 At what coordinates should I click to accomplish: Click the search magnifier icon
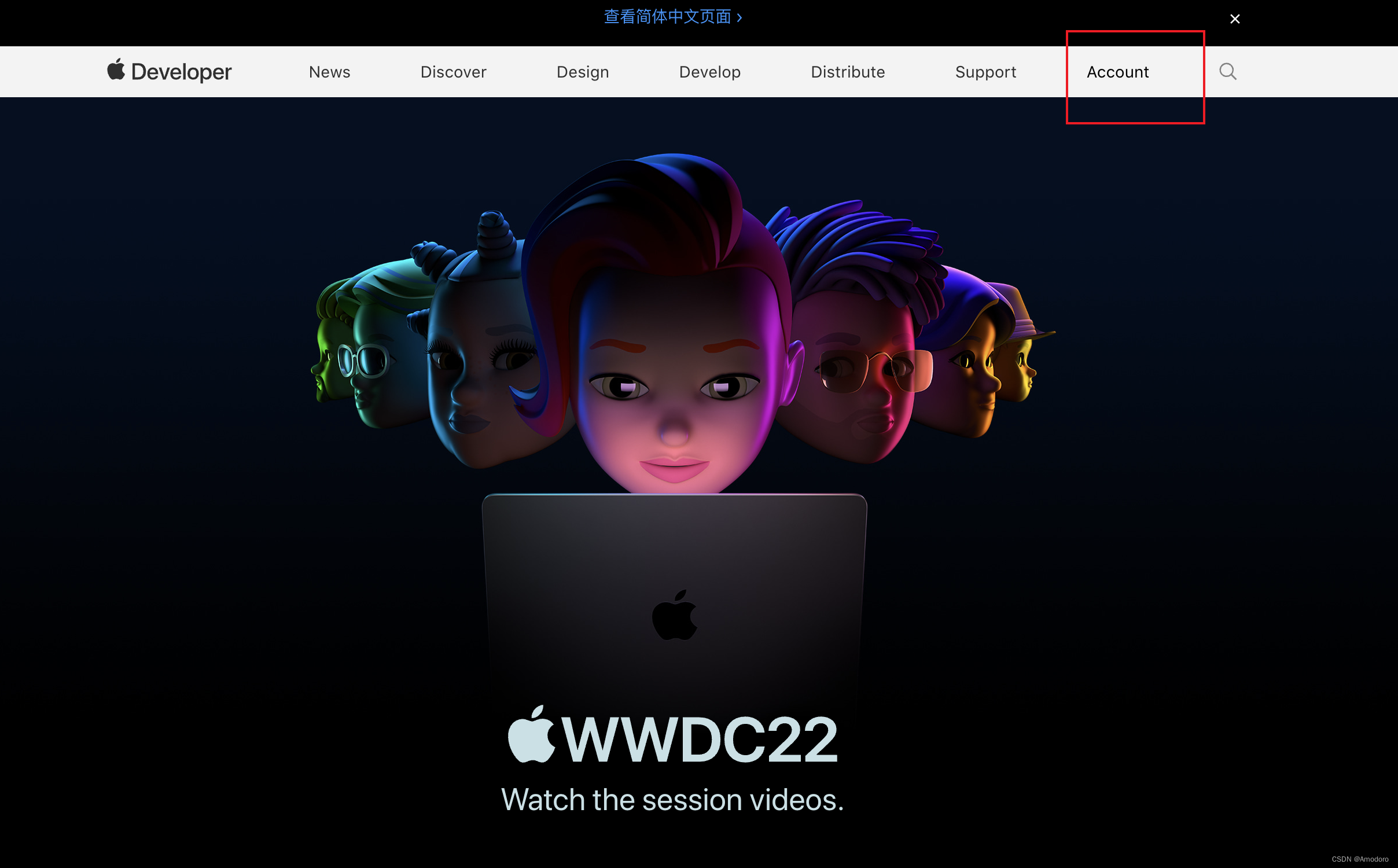coord(1228,71)
